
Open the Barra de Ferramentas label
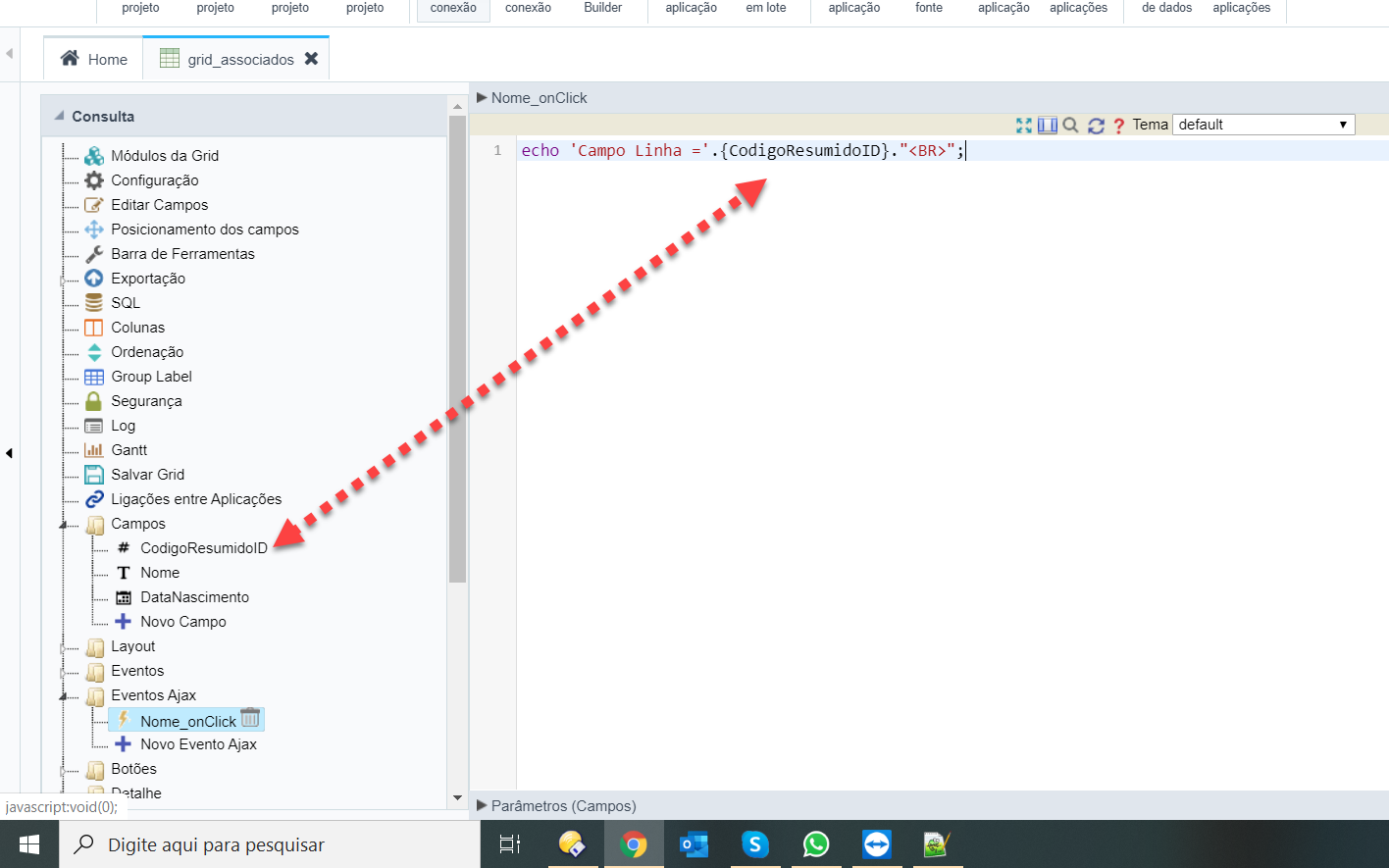(182, 254)
